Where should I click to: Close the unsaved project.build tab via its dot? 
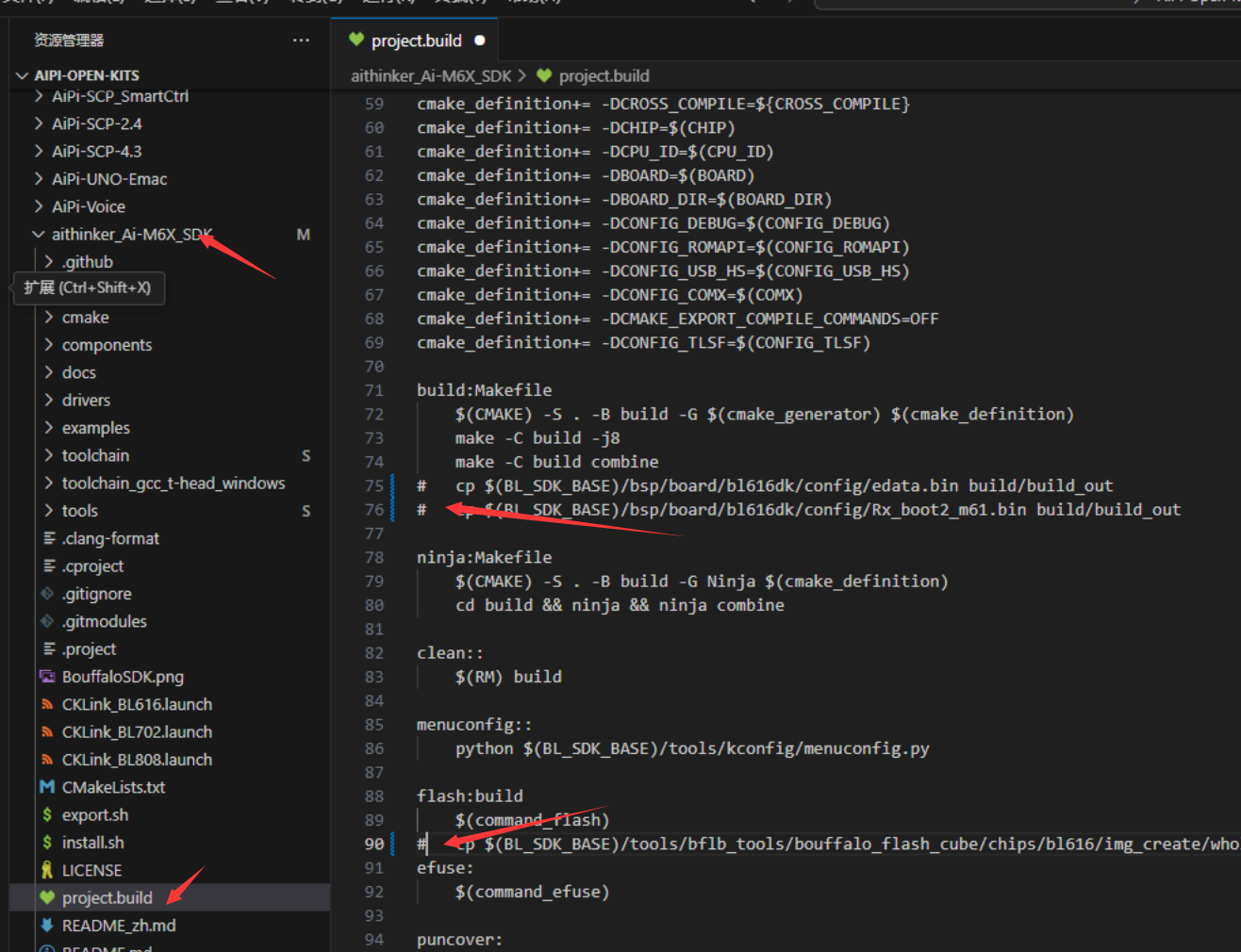click(480, 41)
